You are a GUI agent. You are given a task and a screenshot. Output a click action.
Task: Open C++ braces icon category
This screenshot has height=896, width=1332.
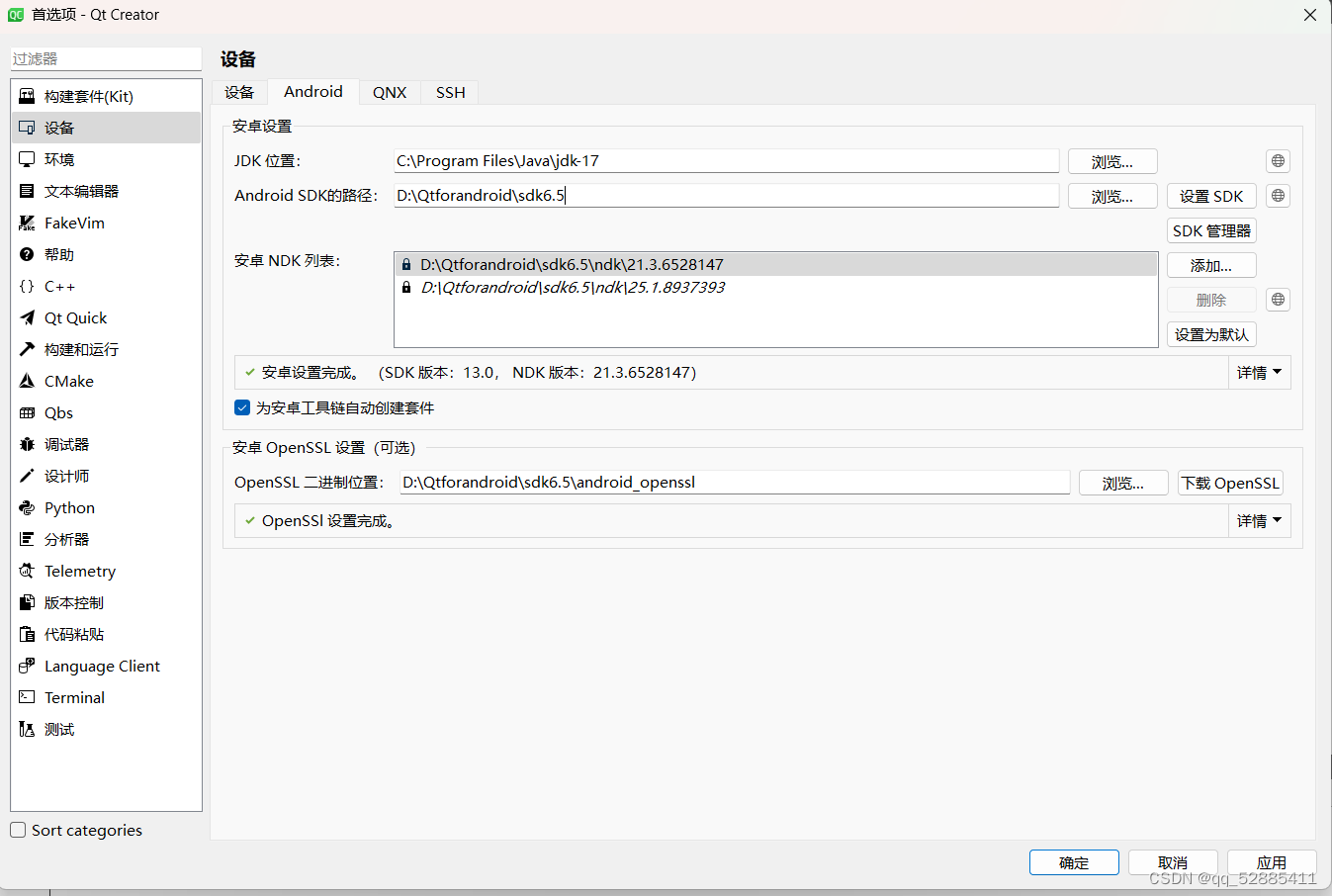27,286
